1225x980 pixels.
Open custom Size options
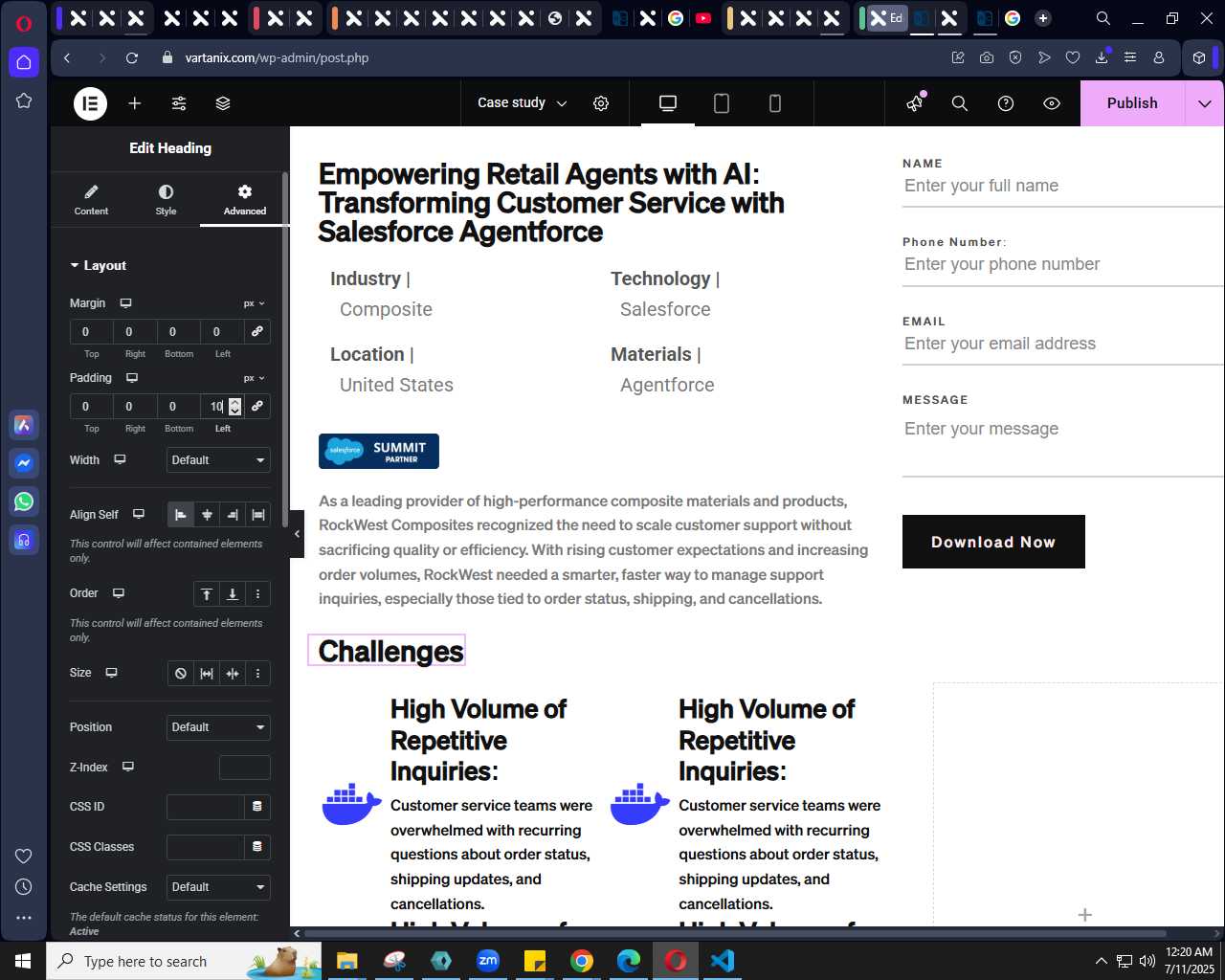click(x=258, y=674)
